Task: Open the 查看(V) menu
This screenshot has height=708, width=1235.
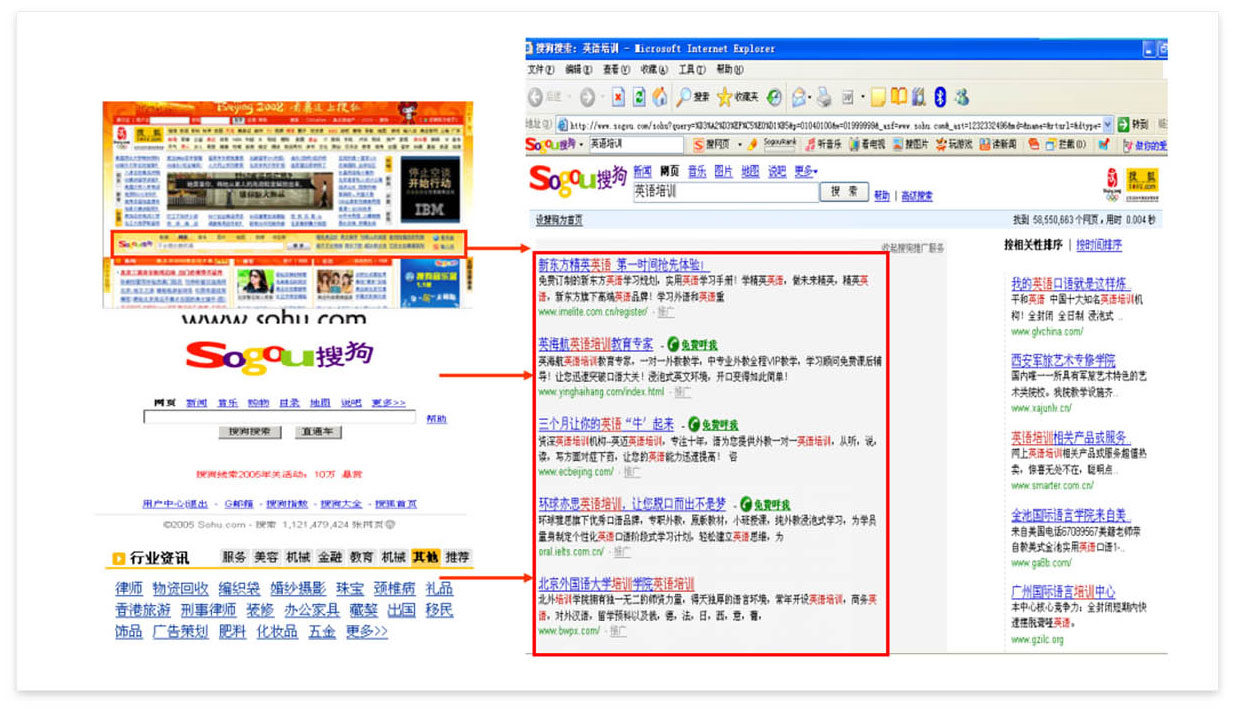Action: [617, 69]
